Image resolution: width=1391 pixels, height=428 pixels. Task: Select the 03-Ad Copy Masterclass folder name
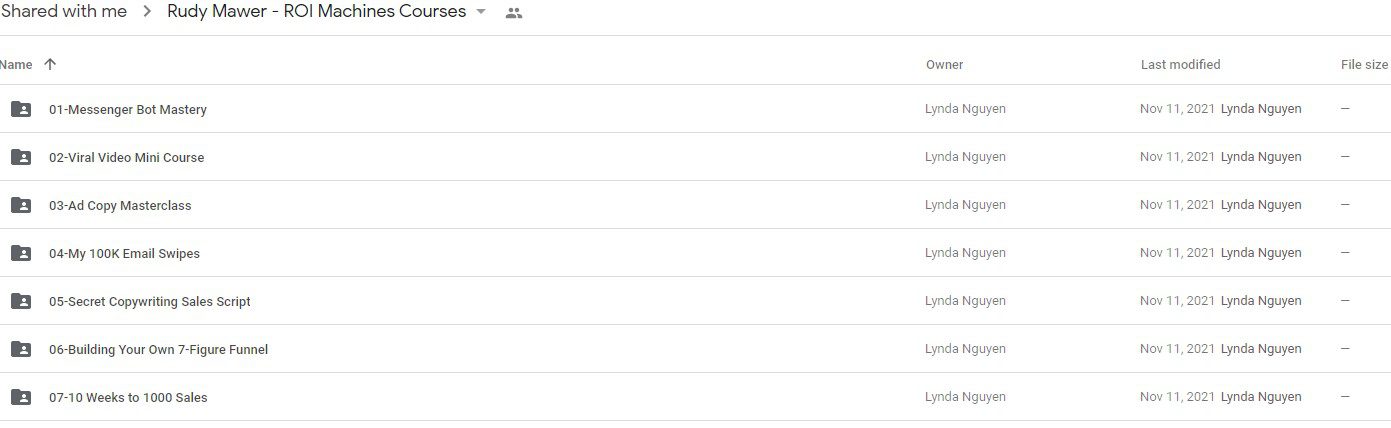click(x=120, y=205)
